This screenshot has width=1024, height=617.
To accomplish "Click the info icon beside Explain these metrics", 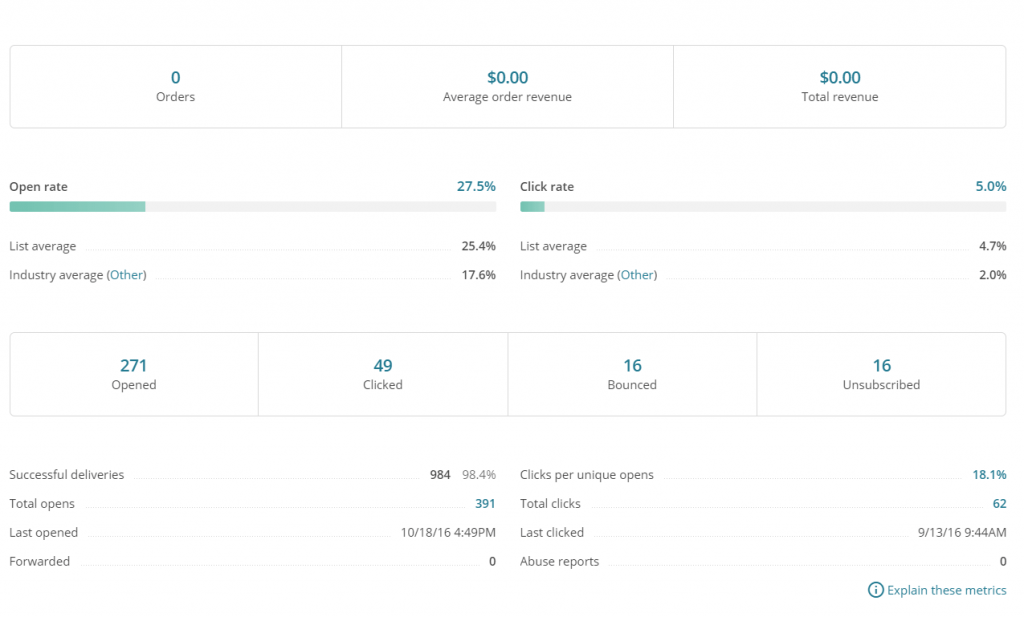I will point(875,590).
